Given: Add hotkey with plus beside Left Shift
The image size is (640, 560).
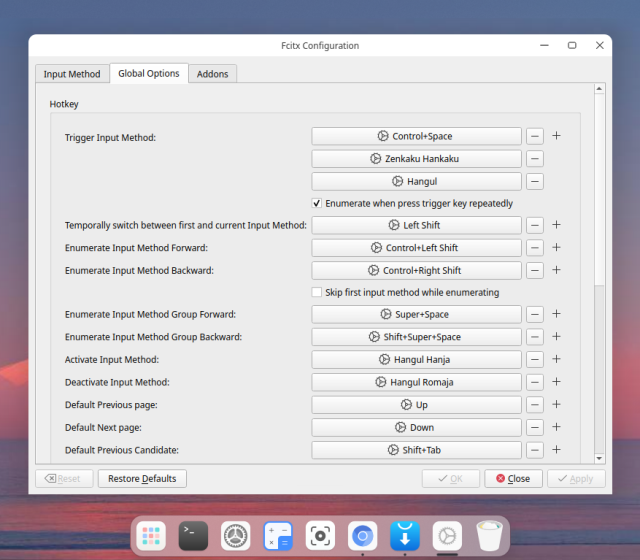Looking at the screenshot, I should click(x=557, y=225).
